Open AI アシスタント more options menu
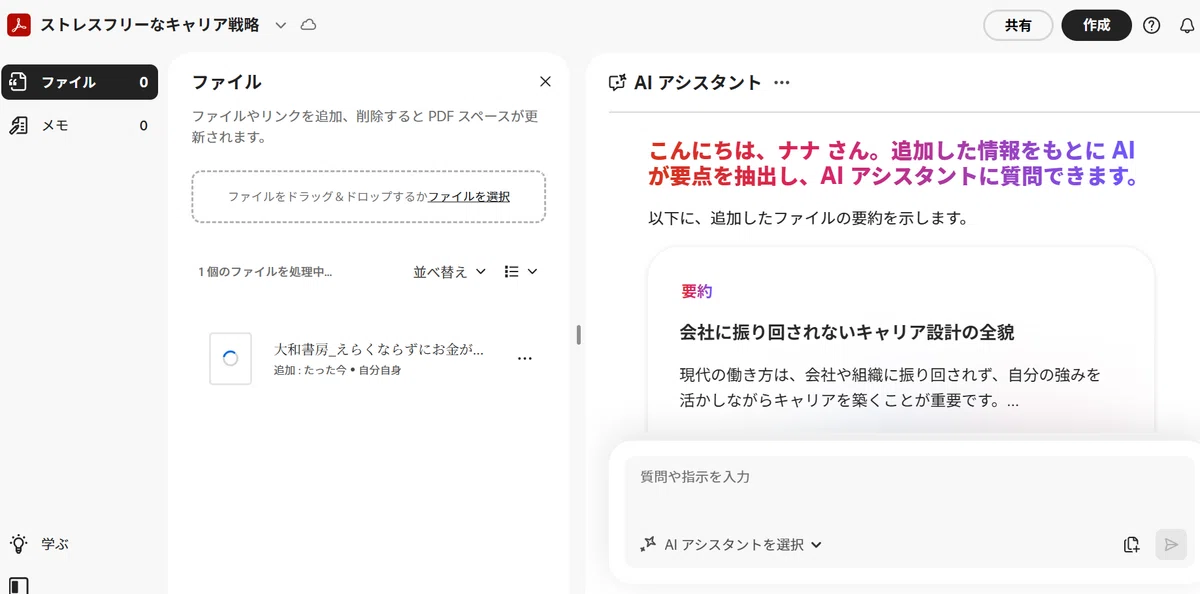The image size is (1200, 594). (782, 83)
